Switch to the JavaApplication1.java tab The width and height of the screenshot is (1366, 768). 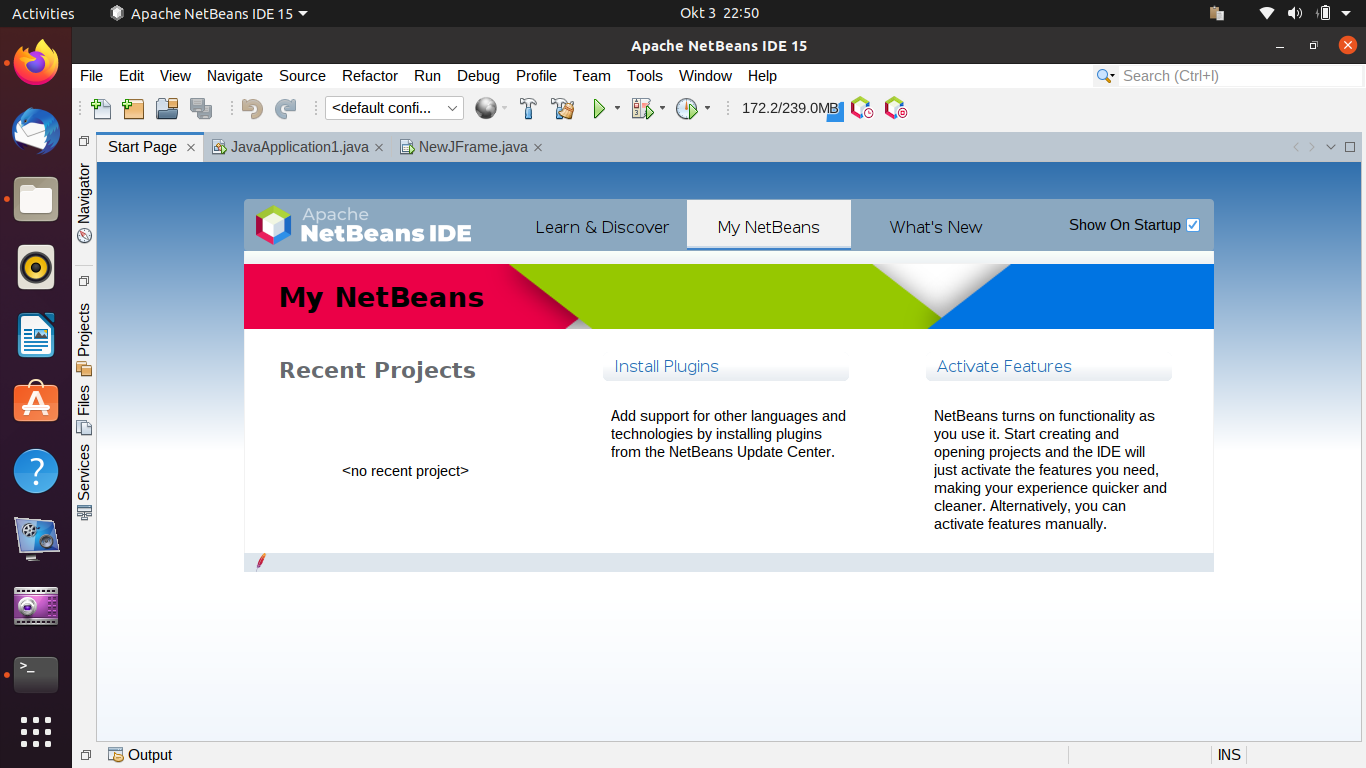[299, 147]
